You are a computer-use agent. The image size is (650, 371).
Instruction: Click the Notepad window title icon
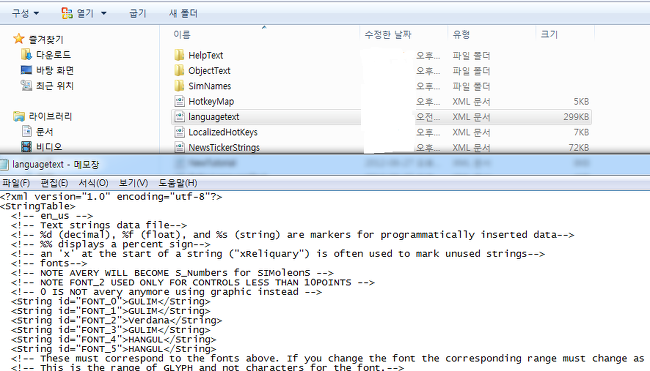[x=5, y=165]
